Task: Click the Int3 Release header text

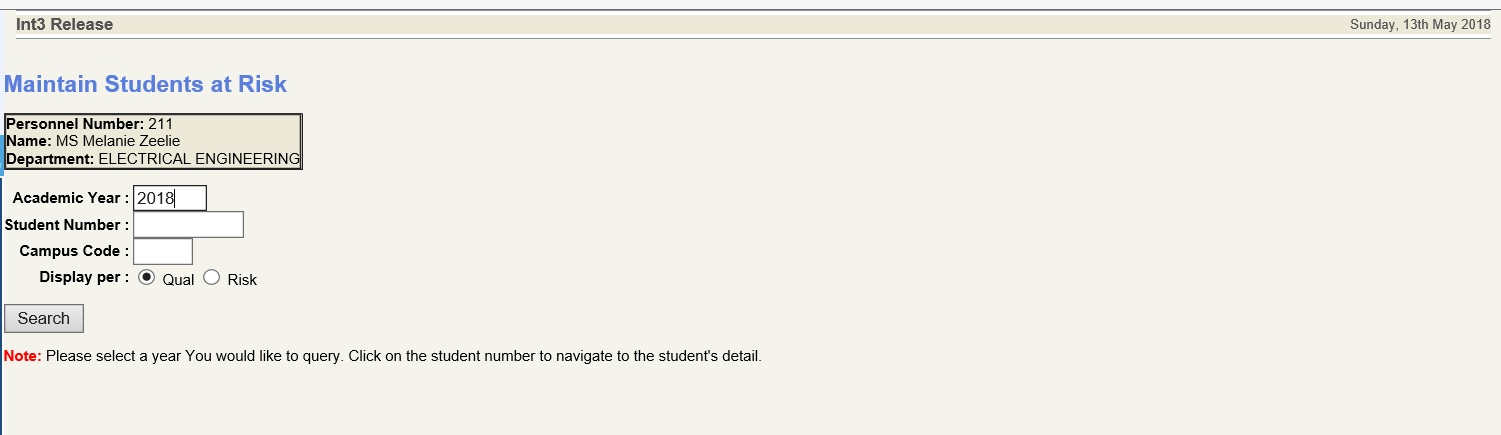Action: [x=64, y=24]
